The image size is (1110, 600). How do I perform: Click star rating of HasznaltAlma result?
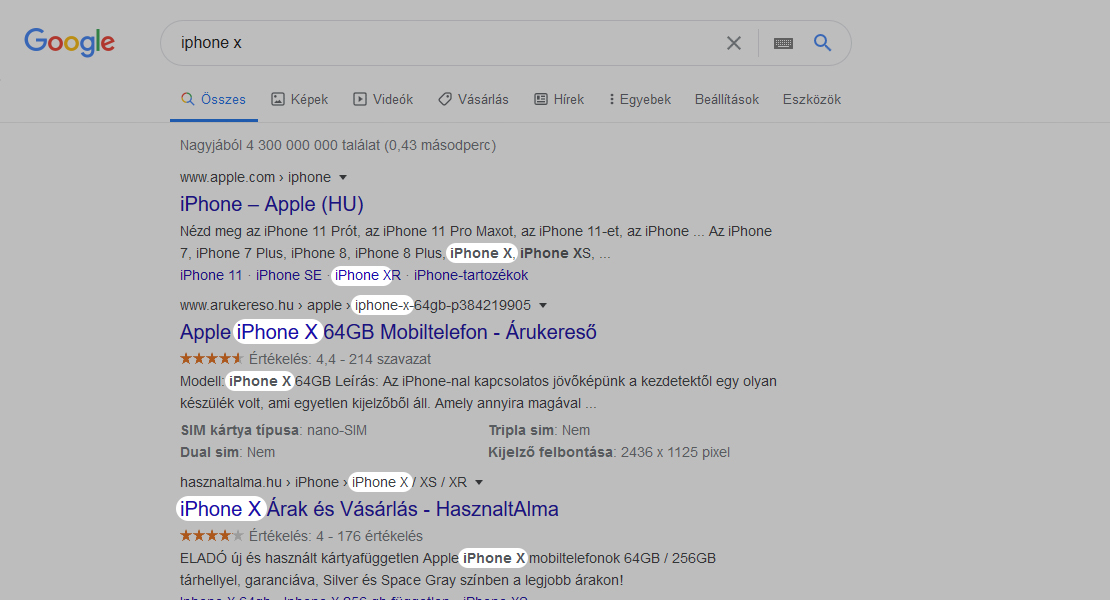pos(211,536)
